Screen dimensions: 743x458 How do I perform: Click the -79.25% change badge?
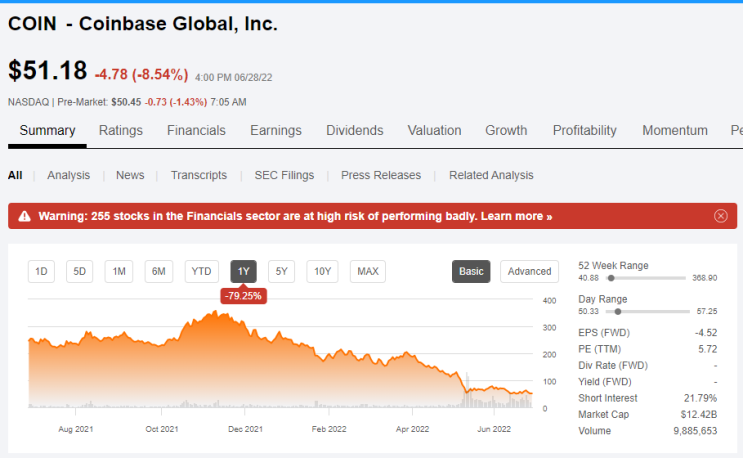[x=244, y=296]
